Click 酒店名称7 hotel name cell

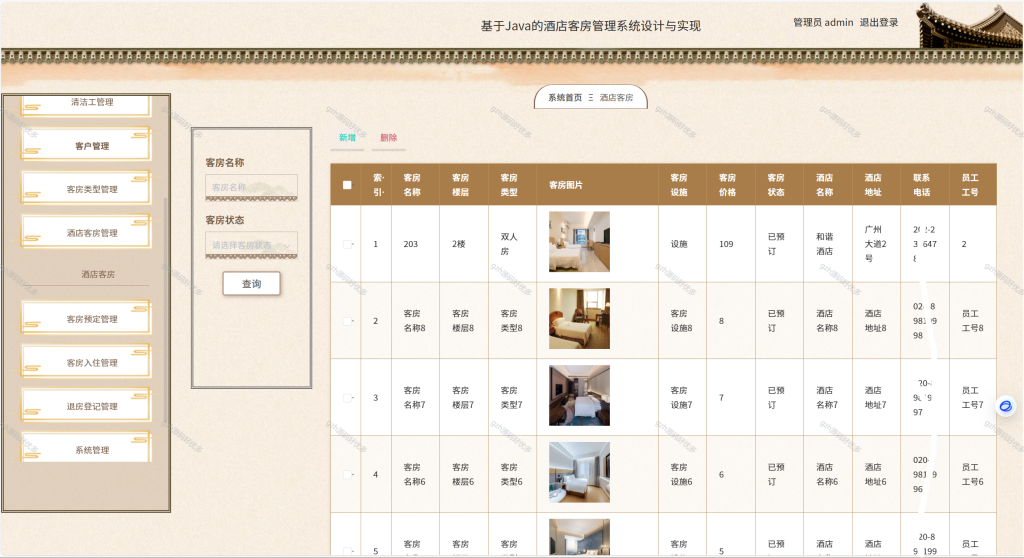pos(827,398)
